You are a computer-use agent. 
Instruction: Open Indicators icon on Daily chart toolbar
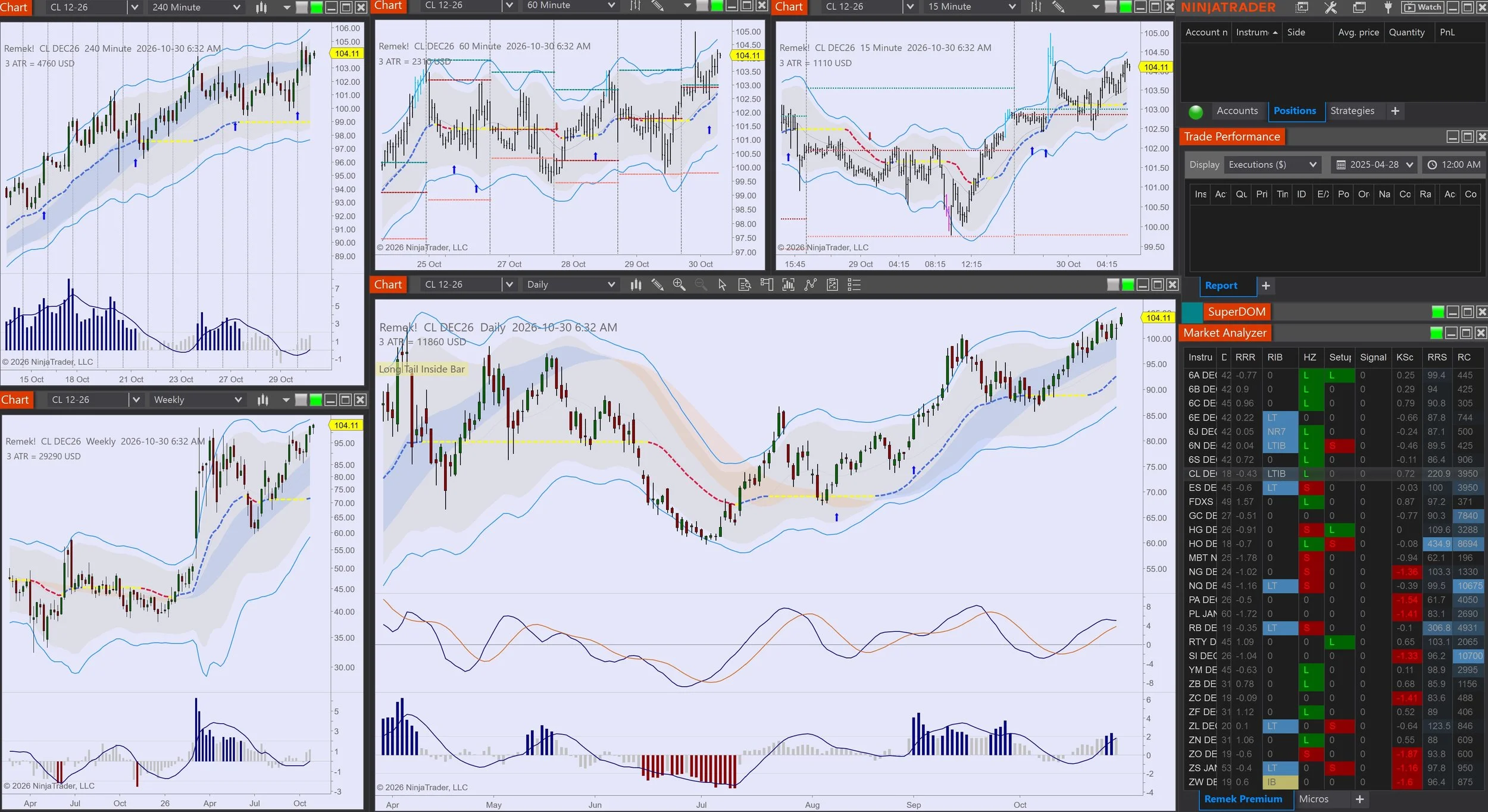click(789, 285)
